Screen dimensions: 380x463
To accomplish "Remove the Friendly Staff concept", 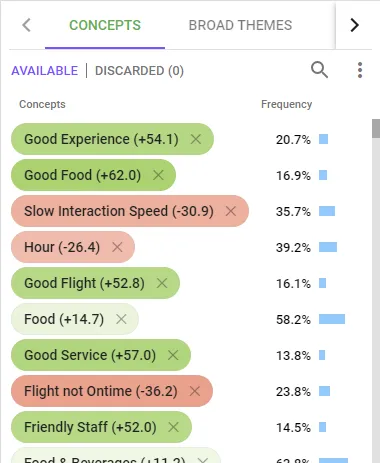I will click(x=173, y=427).
